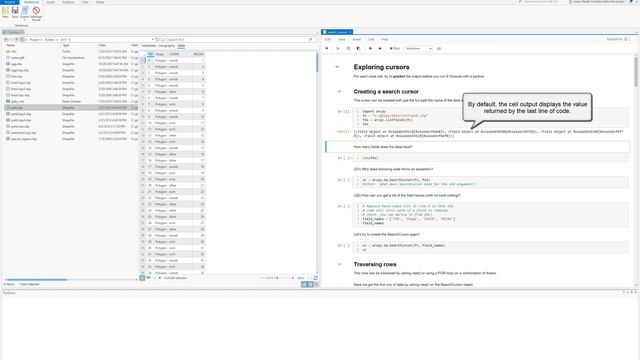Open the Catalog path history dropdown arrow

[153, 40]
